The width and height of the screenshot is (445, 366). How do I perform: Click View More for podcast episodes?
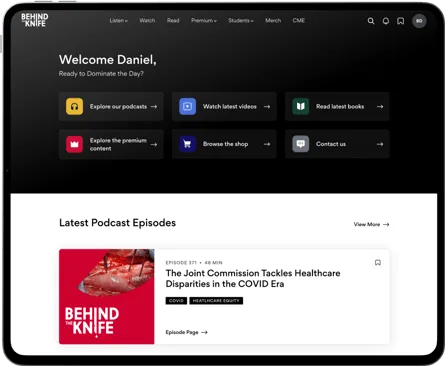coord(371,225)
